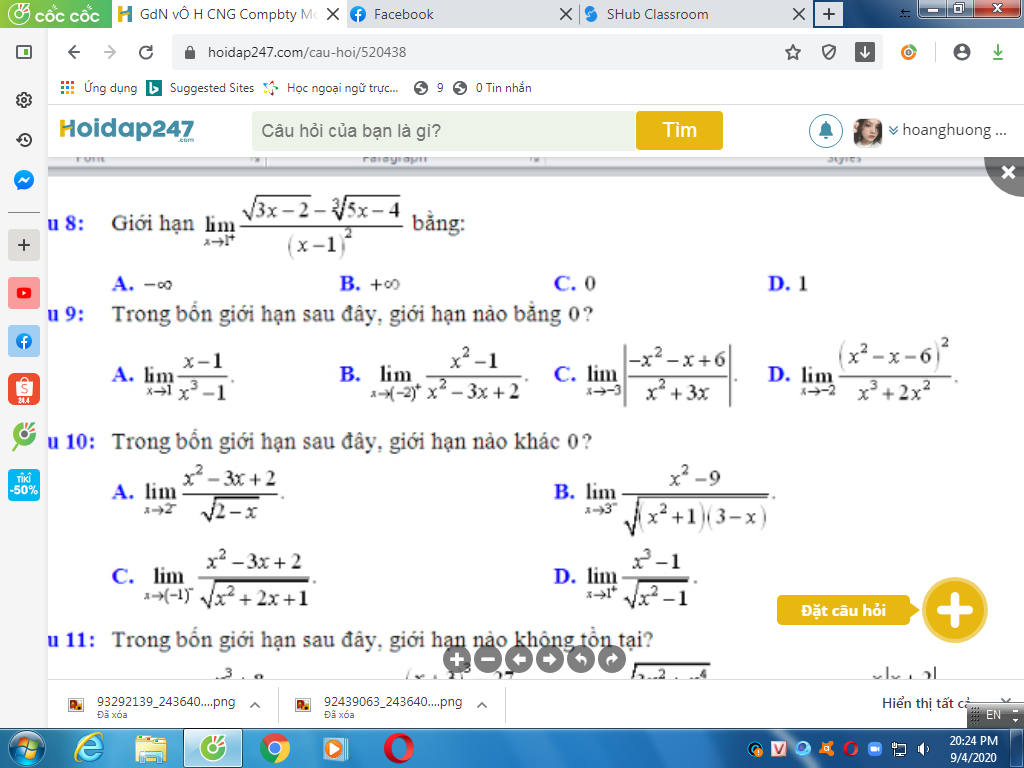This screenshot has width=1024, height=768.
Task: Zoom out of the image with minus control
Action: [x=488, y=660]
